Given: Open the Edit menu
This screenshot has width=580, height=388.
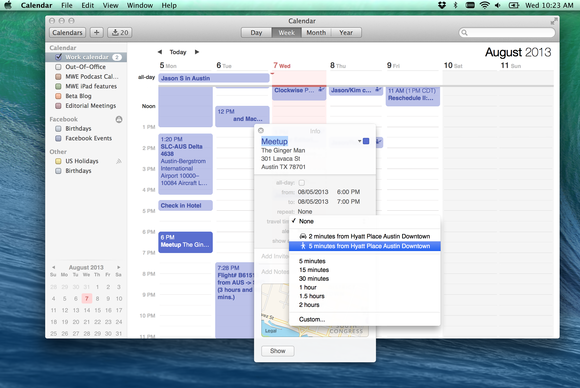Looking at the screenshot, I should coord(88,5).
